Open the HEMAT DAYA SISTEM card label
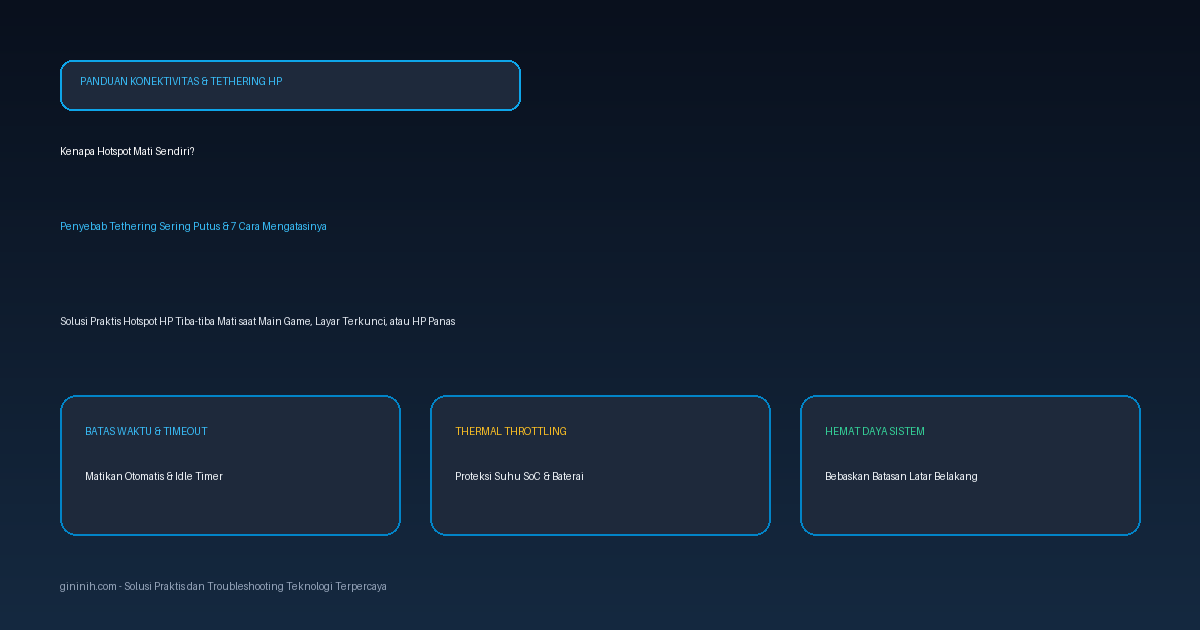This screenshot has height=630, width=1200. pyautogui.click(x=875, y=431)
